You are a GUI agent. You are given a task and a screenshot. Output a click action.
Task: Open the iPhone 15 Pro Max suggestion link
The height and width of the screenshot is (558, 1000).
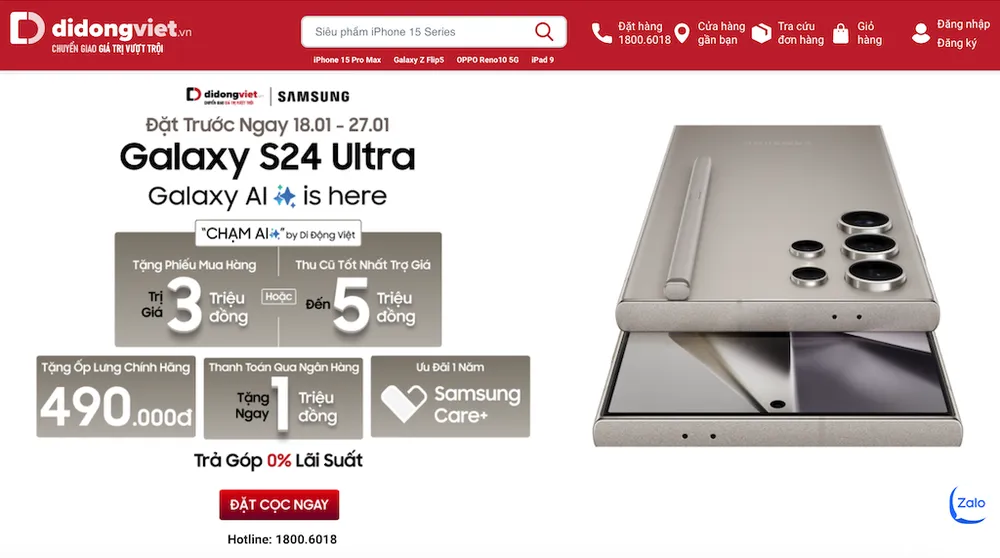coord(347,60)
